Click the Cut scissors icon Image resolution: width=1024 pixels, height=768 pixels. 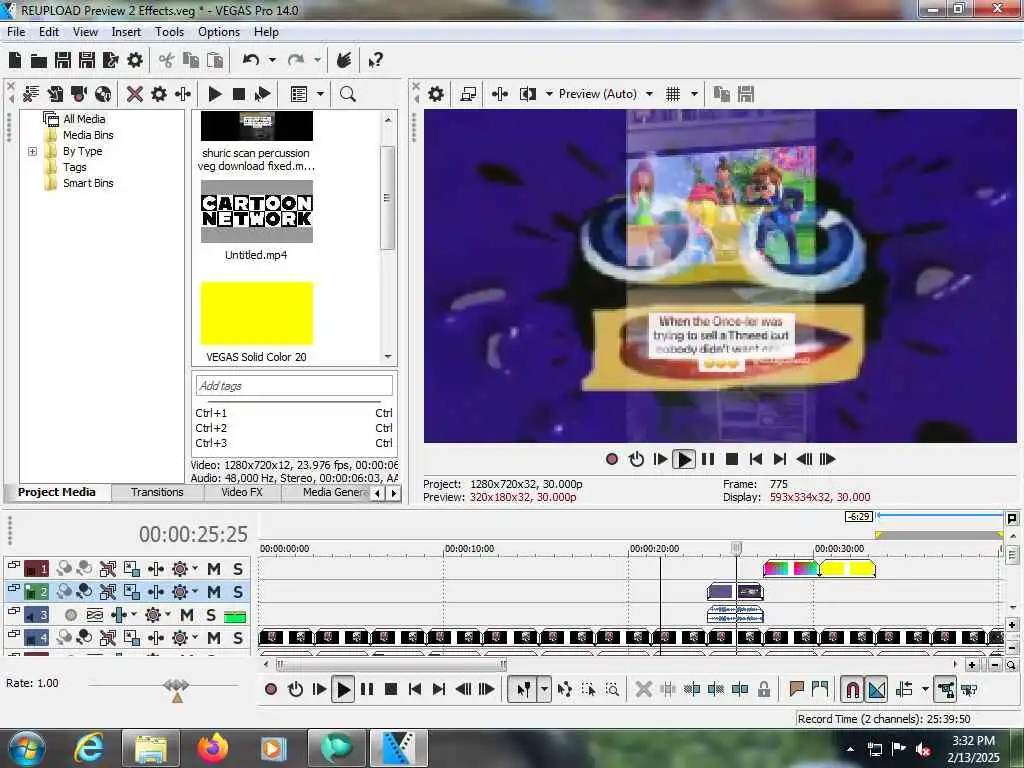pos(167,61)
